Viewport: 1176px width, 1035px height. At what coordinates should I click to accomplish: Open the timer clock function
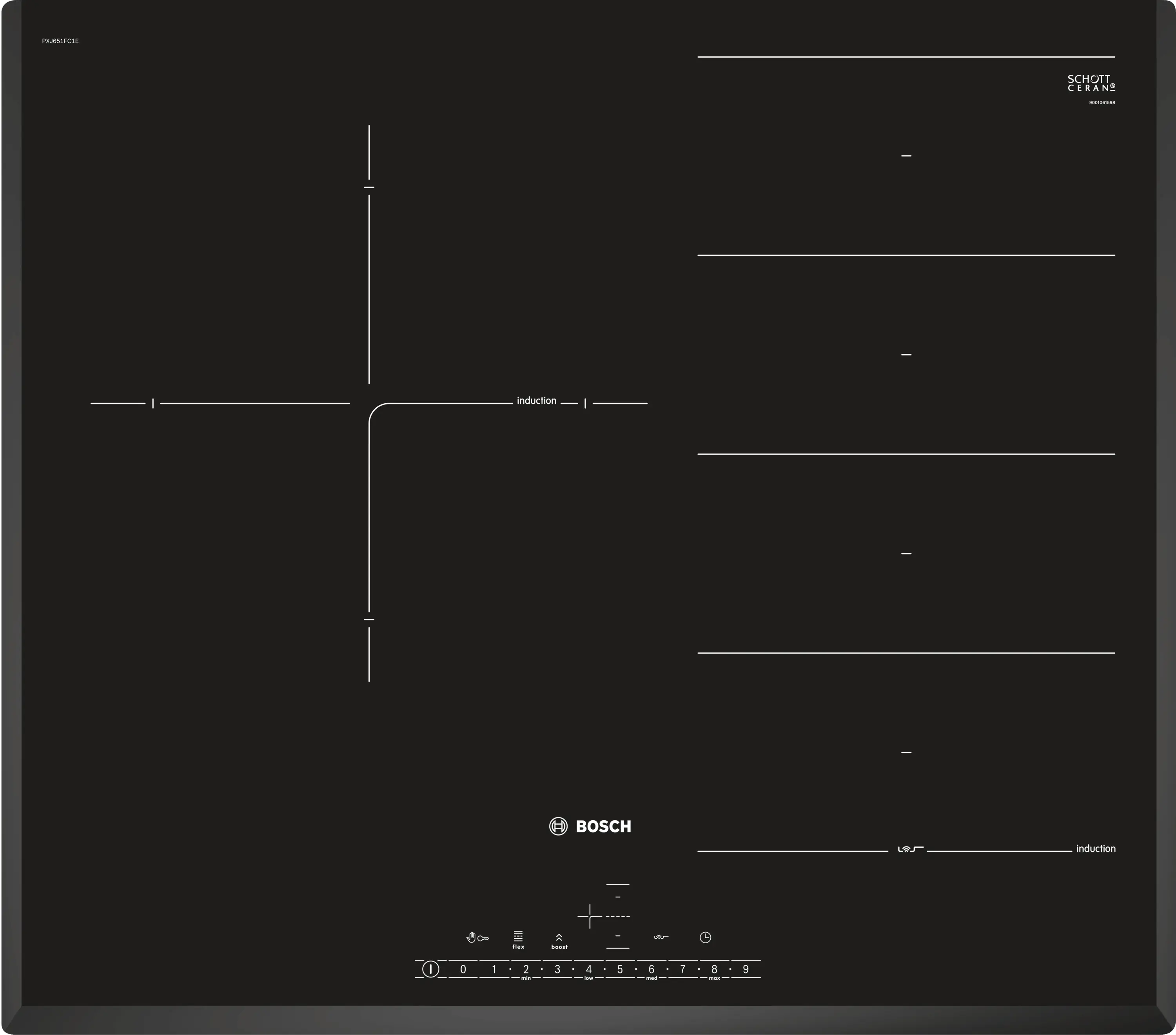tap(705, 938)
